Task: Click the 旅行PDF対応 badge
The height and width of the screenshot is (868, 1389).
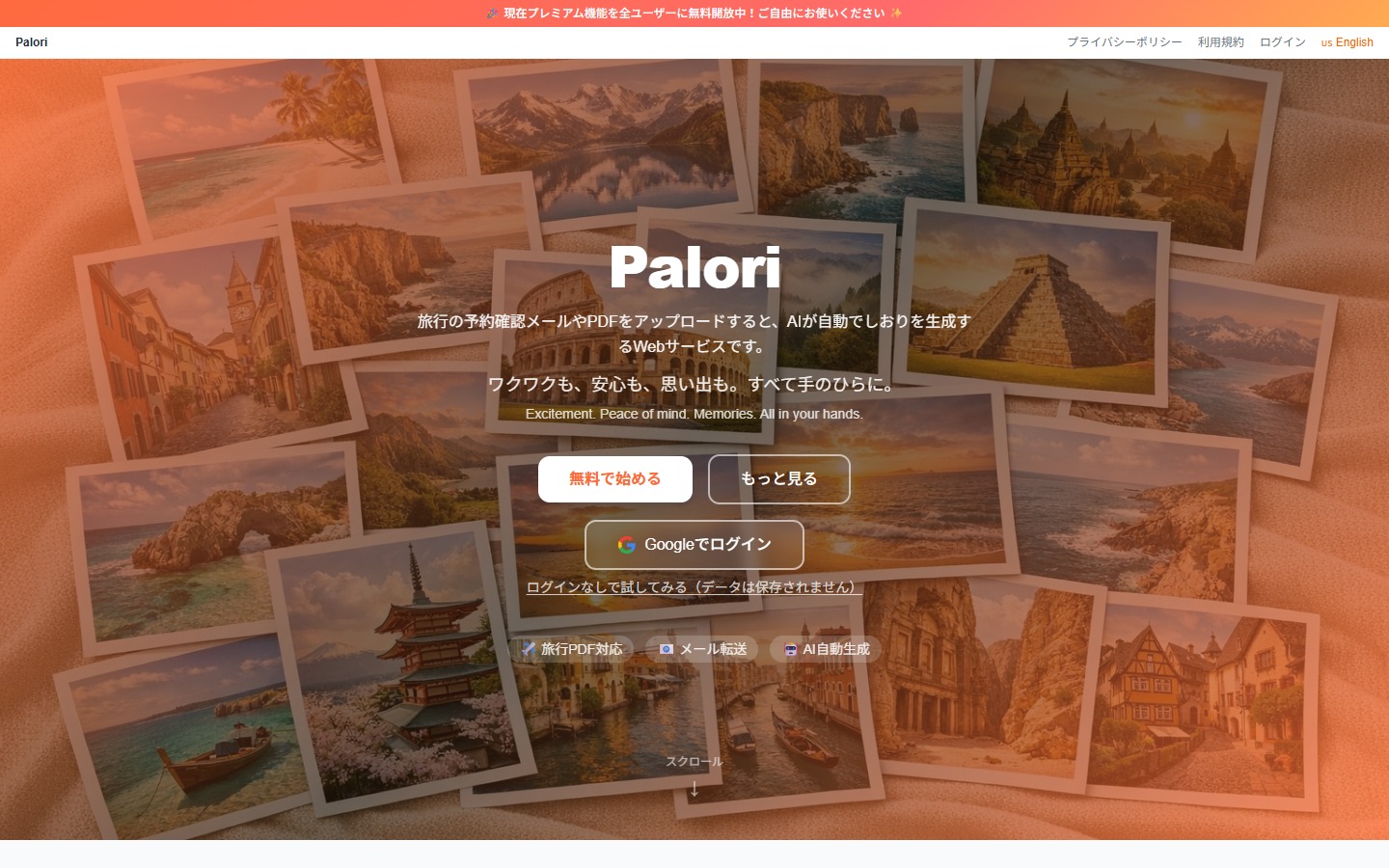Action: point(571,649)
